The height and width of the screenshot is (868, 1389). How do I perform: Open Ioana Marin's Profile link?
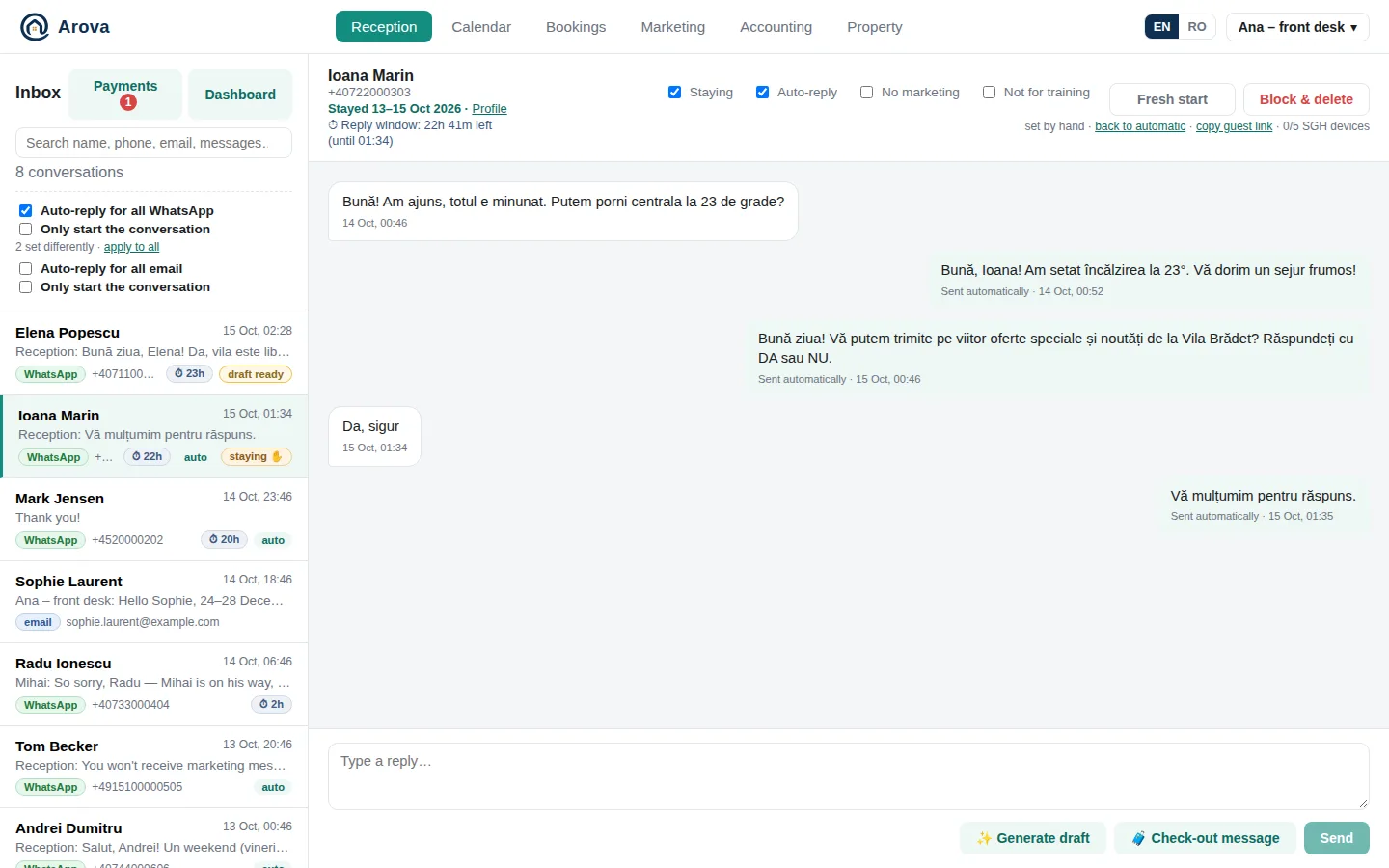[x=489, y=109]
